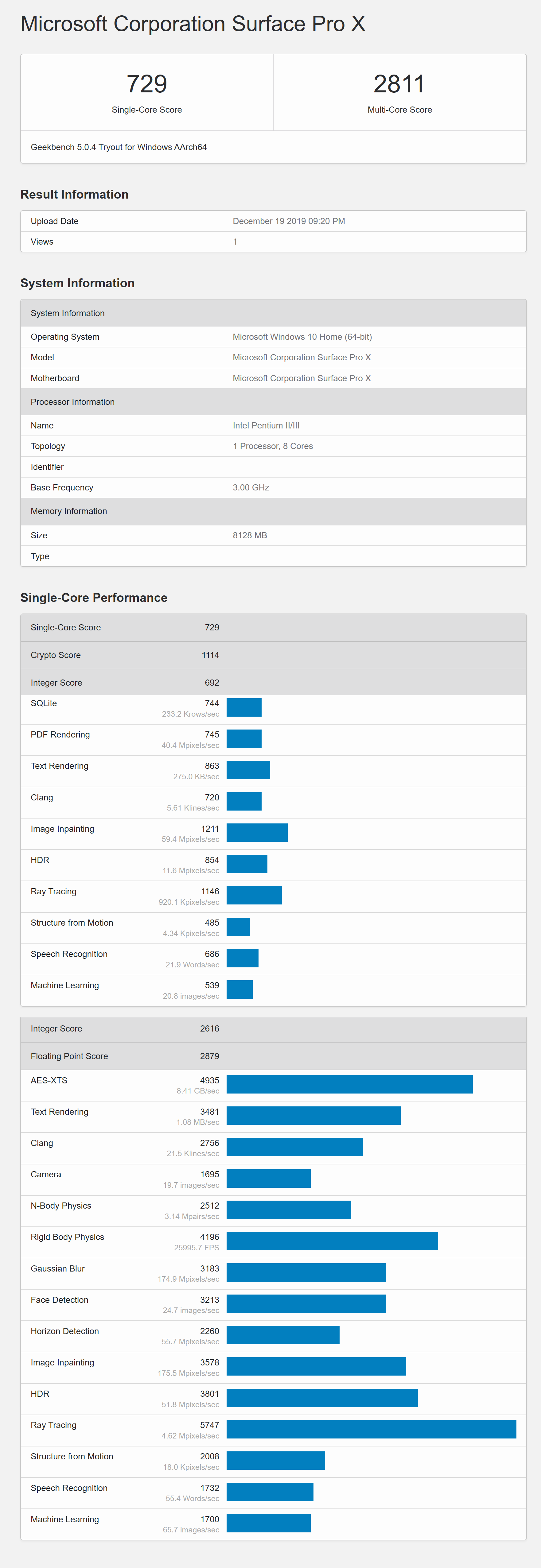Click the Base Frequency value 3.00 GHz
The width and height of the screenshot is (541, 1568).
coord(251,488)
